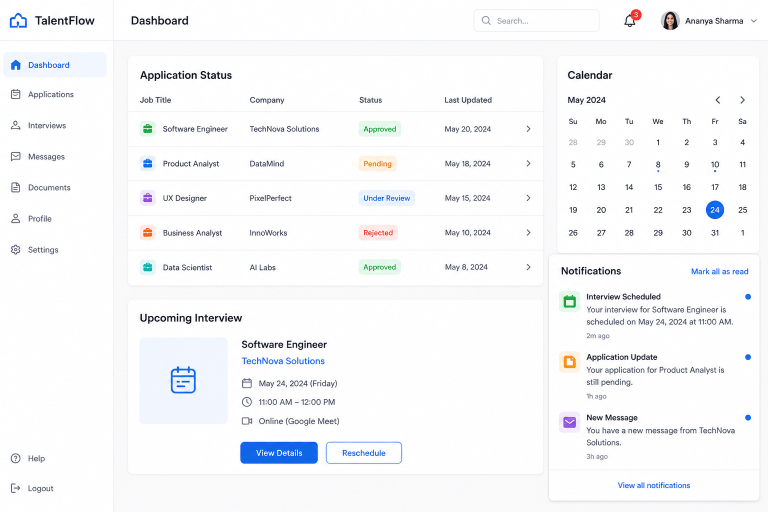Click the purple New Message envelope icon

569,422
